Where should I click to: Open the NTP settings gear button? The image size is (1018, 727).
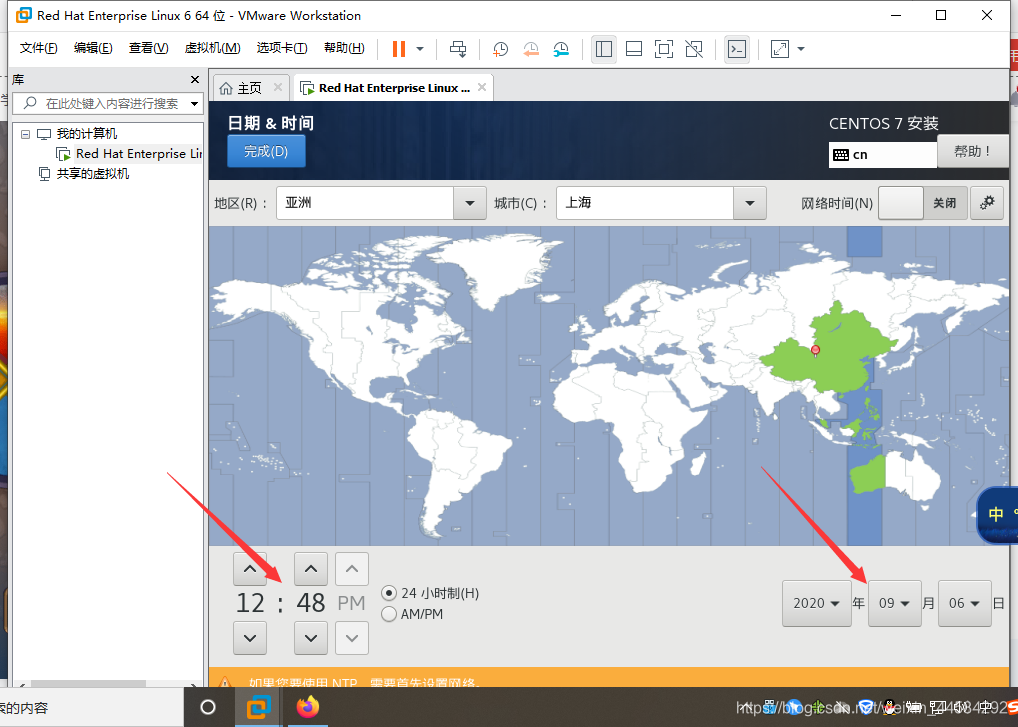pyautogui.click(x=987, y=203)
